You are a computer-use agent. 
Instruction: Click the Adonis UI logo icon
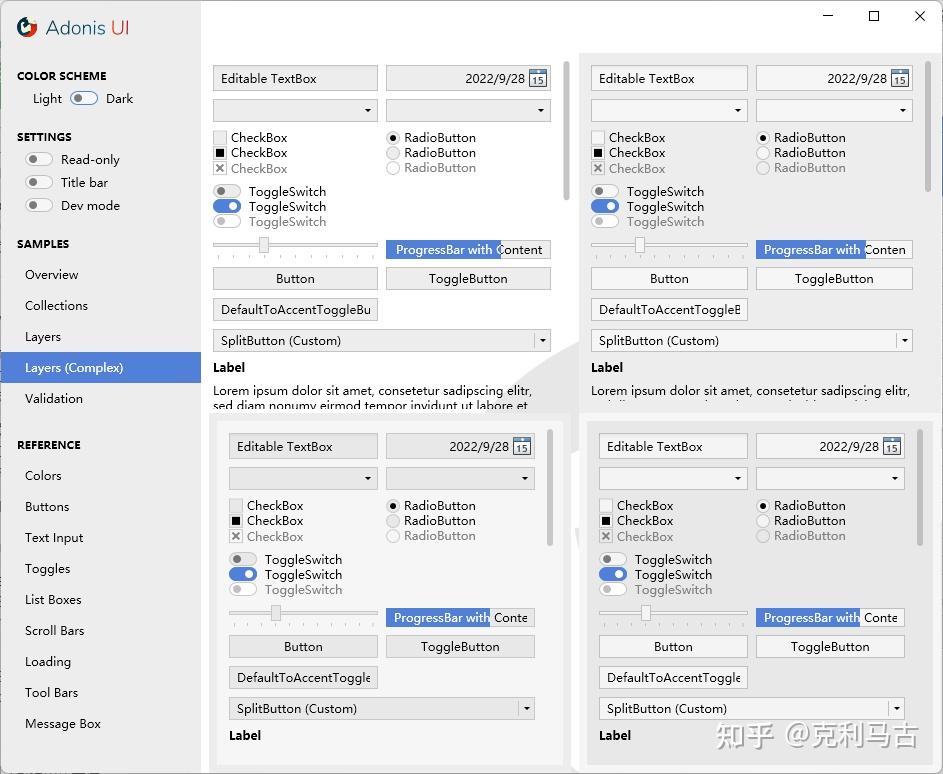pyautogui.click(x=27, y=28)
